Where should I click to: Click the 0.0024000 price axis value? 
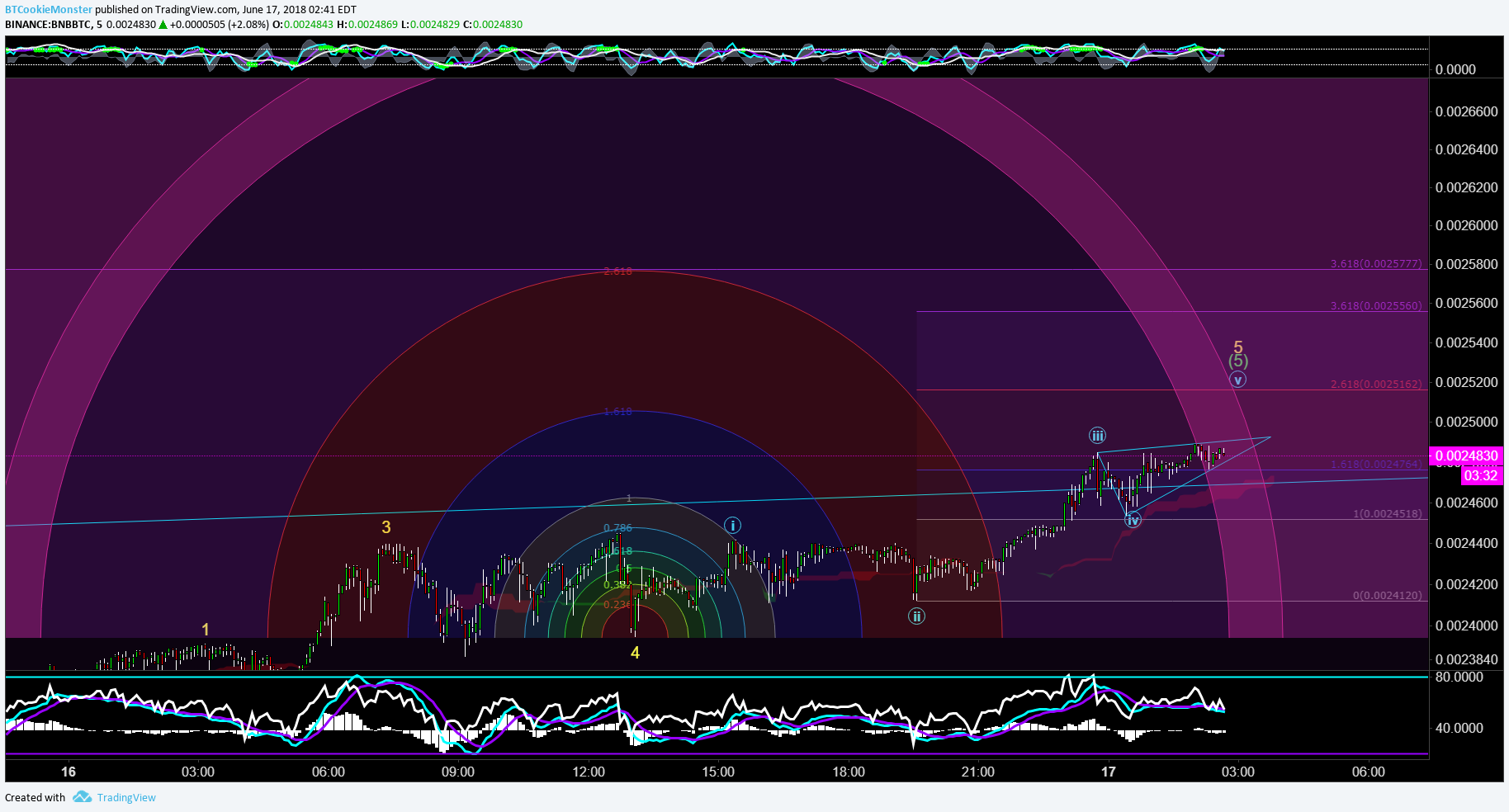(1466, 626)
